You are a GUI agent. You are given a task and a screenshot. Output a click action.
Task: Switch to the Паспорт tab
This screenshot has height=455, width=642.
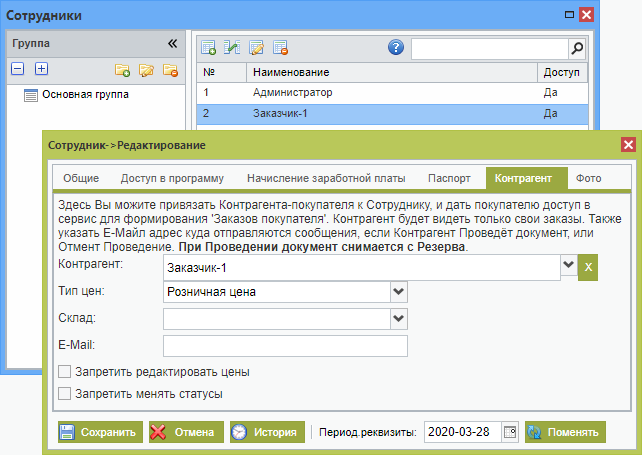pos(449,178)
